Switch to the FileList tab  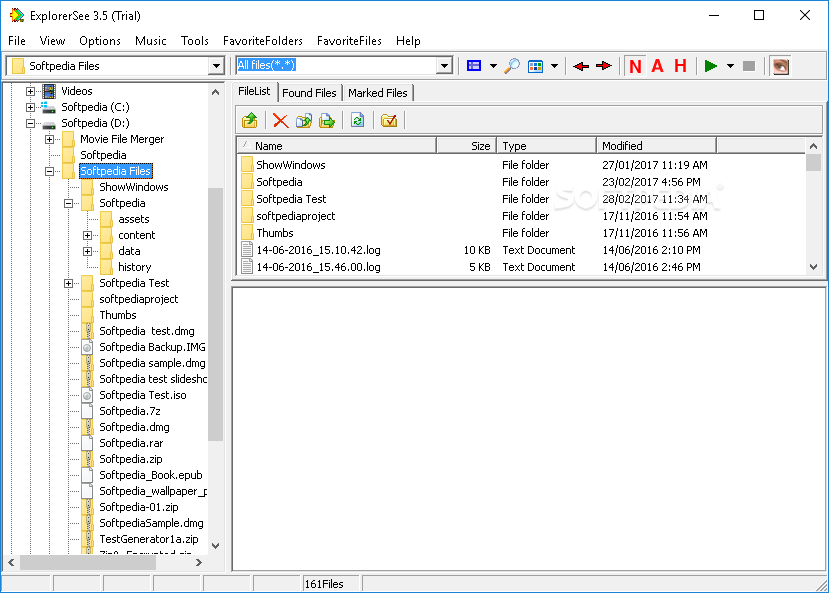click(x=254, y=91)
